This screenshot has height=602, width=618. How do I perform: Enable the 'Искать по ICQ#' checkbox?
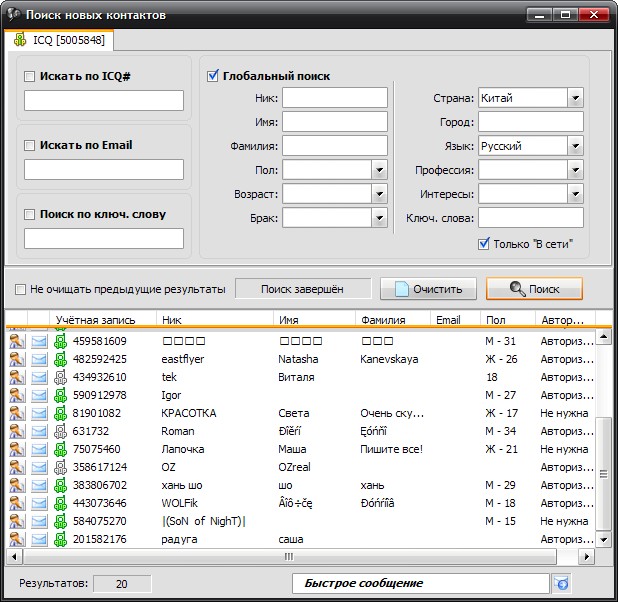30,76
